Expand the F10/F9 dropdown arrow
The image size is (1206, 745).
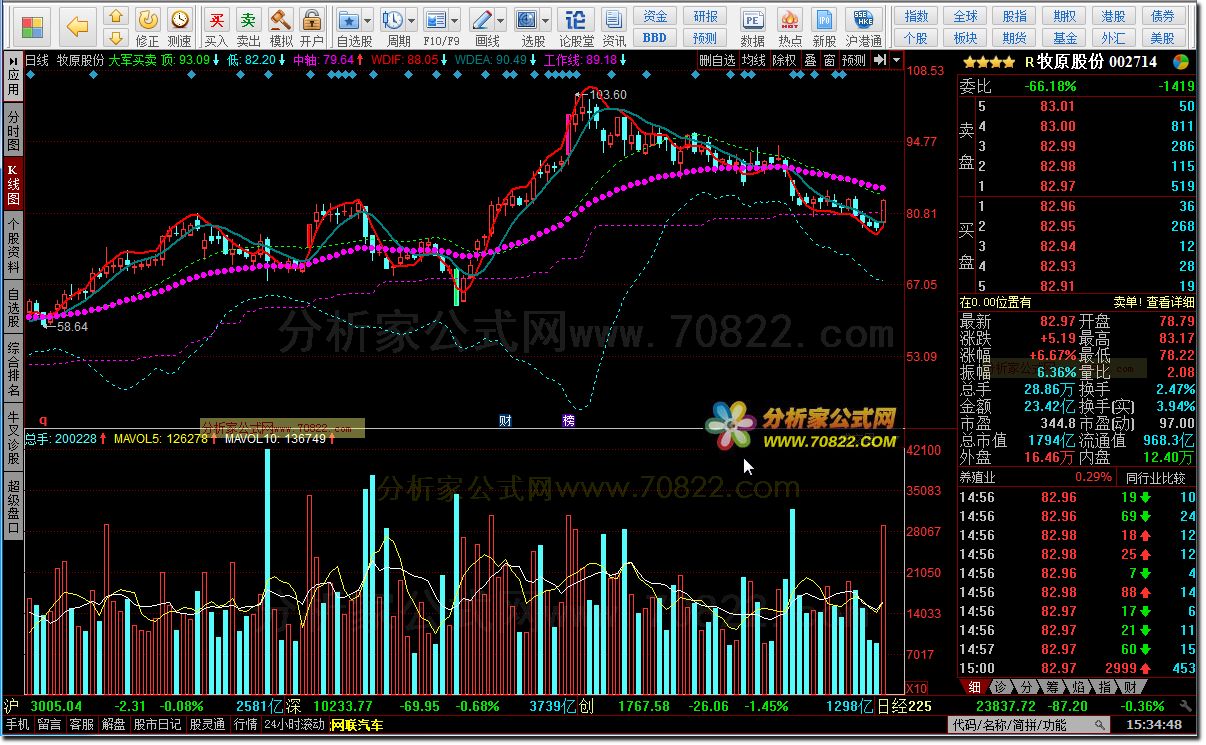pos(455,20)
